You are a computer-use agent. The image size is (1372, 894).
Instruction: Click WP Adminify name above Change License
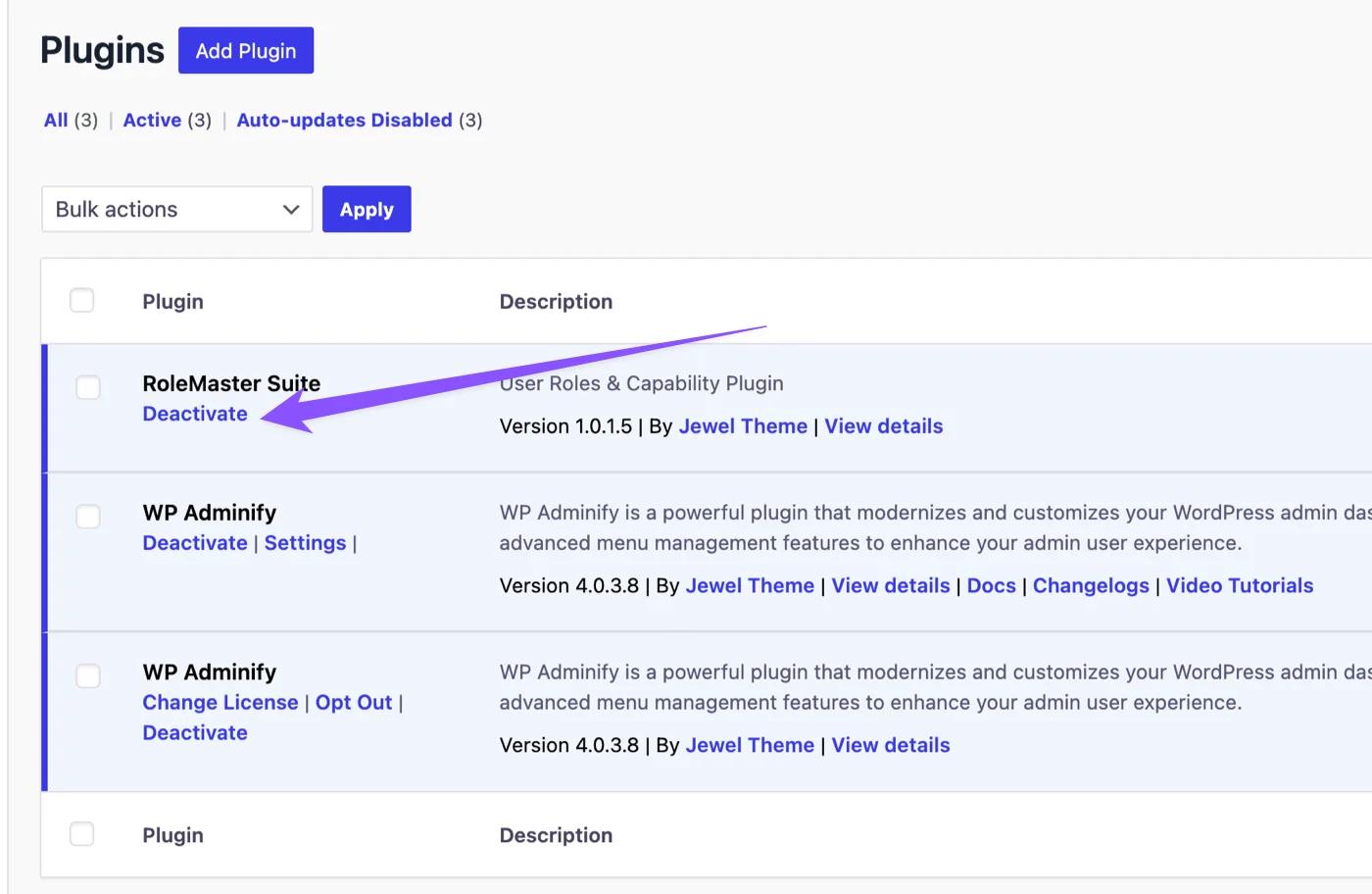(210, 672)
